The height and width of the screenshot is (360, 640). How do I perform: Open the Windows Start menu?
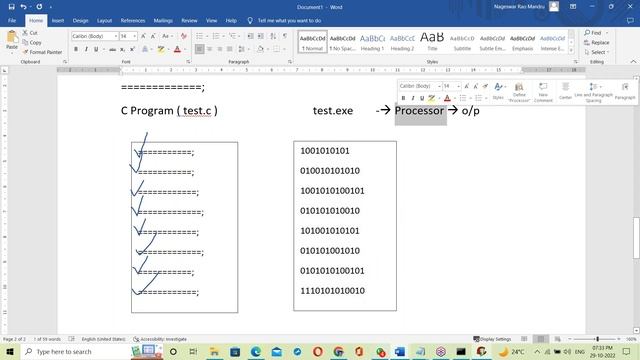pos(10,352)
